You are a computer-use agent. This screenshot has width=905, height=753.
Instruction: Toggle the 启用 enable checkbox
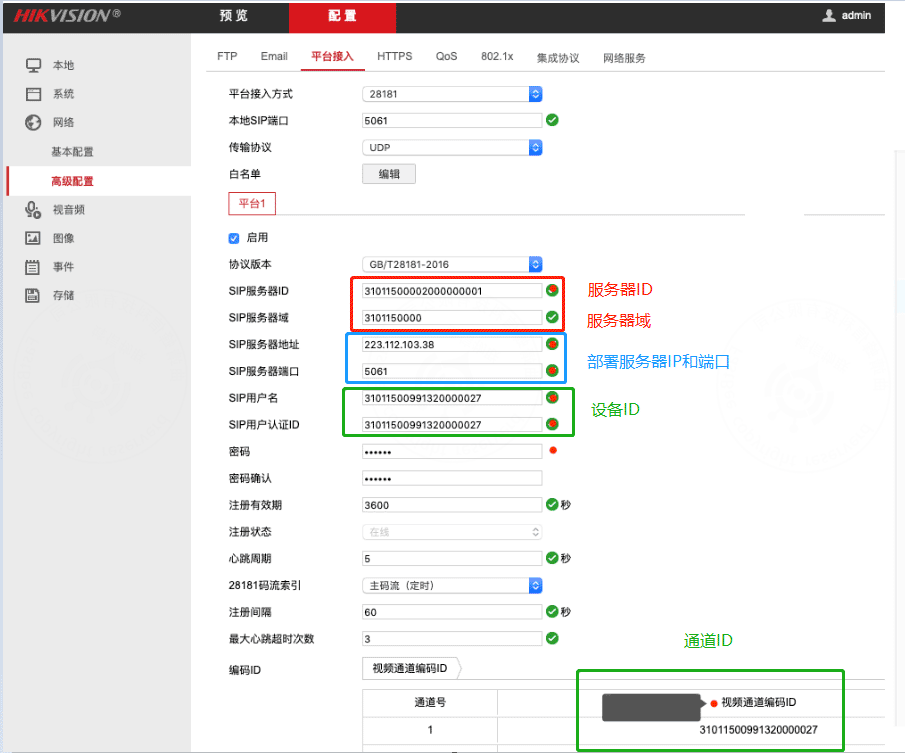click(234, 238)
